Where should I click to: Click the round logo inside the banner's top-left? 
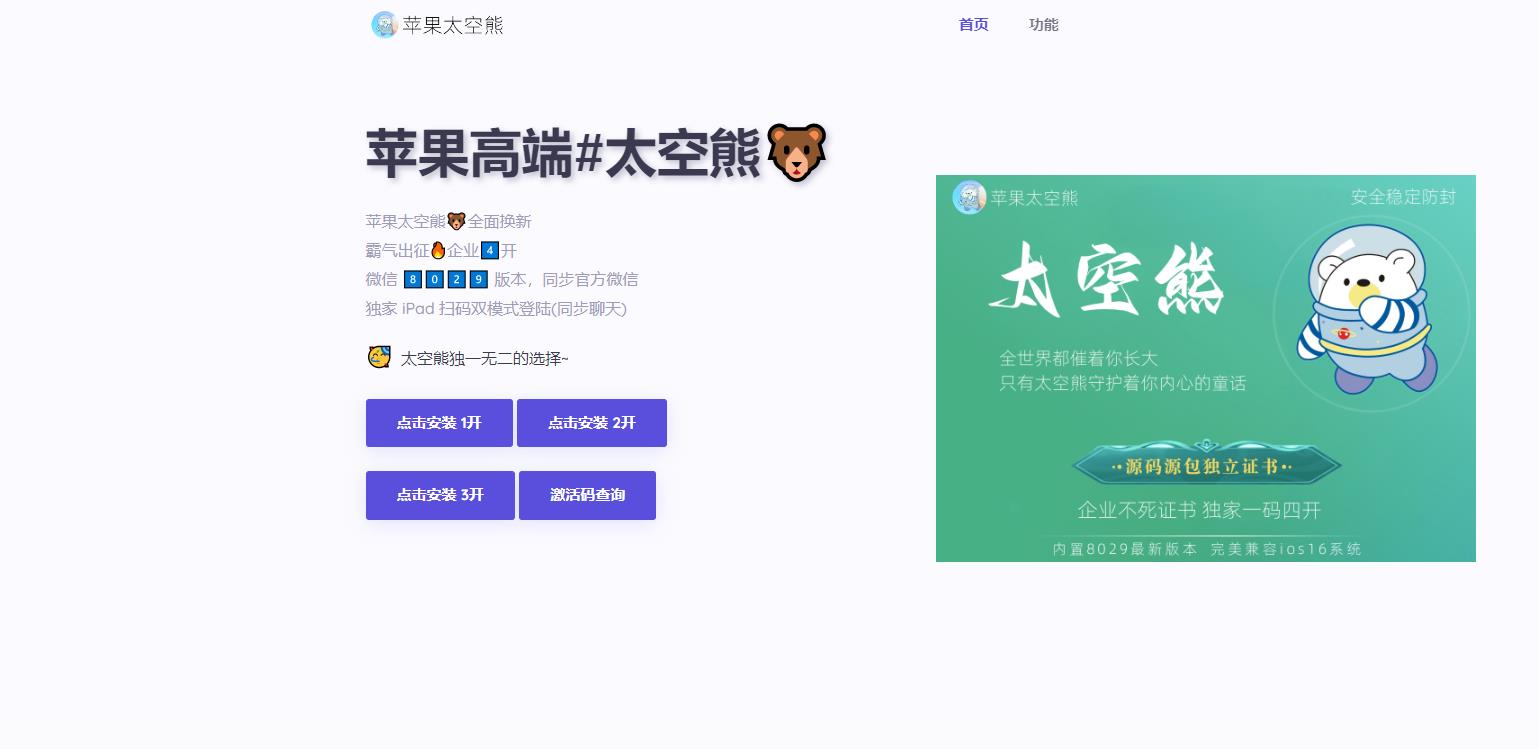969,197
